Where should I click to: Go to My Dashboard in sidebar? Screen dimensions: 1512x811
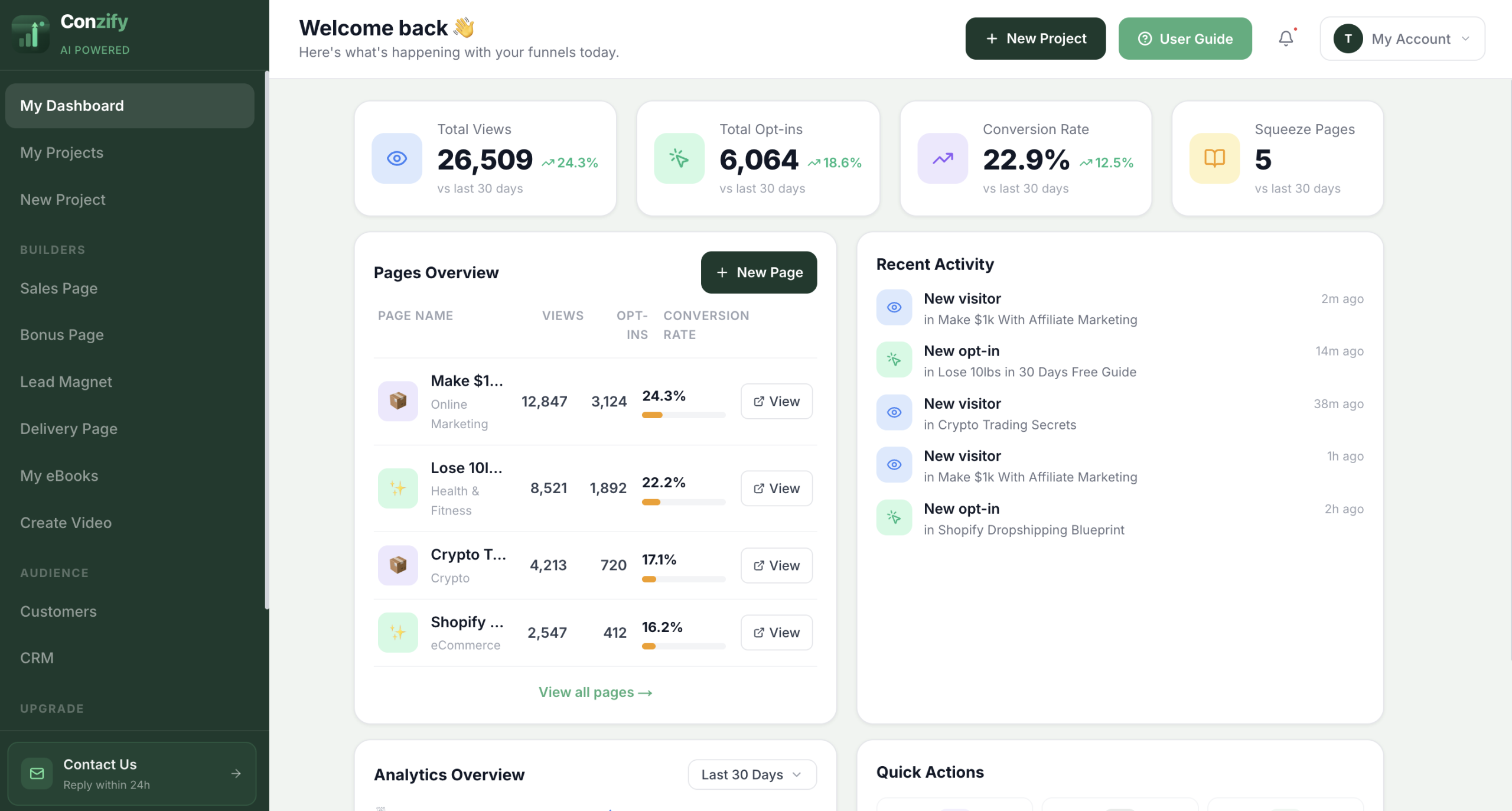point(130,106)
